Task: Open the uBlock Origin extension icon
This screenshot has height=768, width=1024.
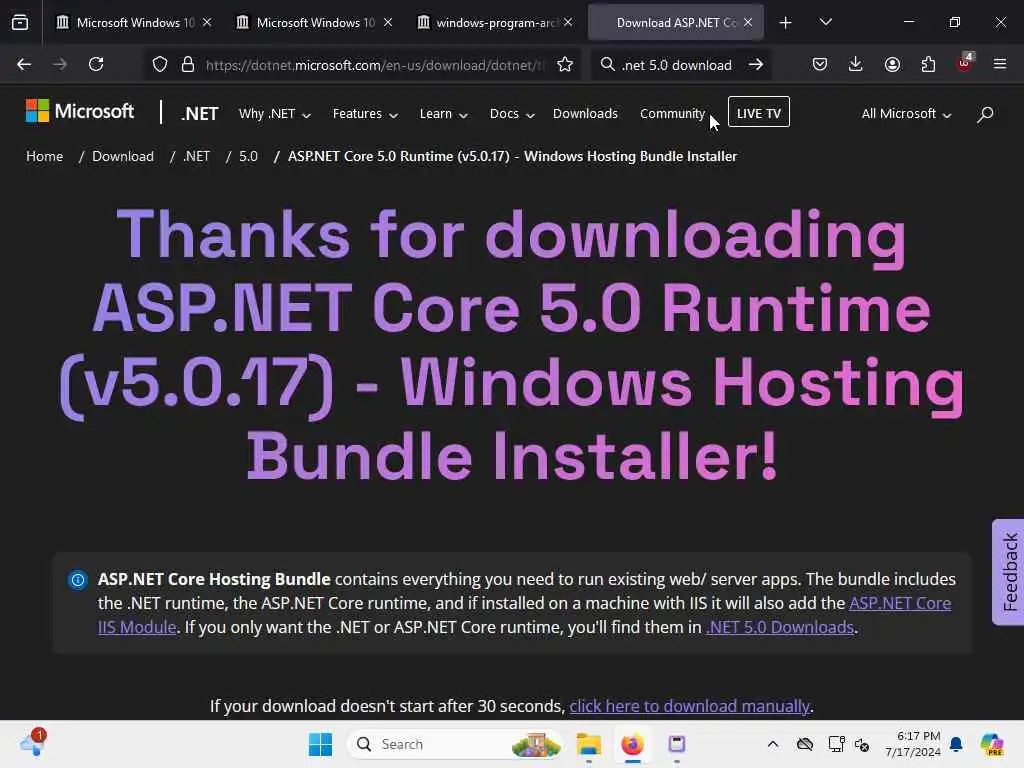Action: click(965, 63)
